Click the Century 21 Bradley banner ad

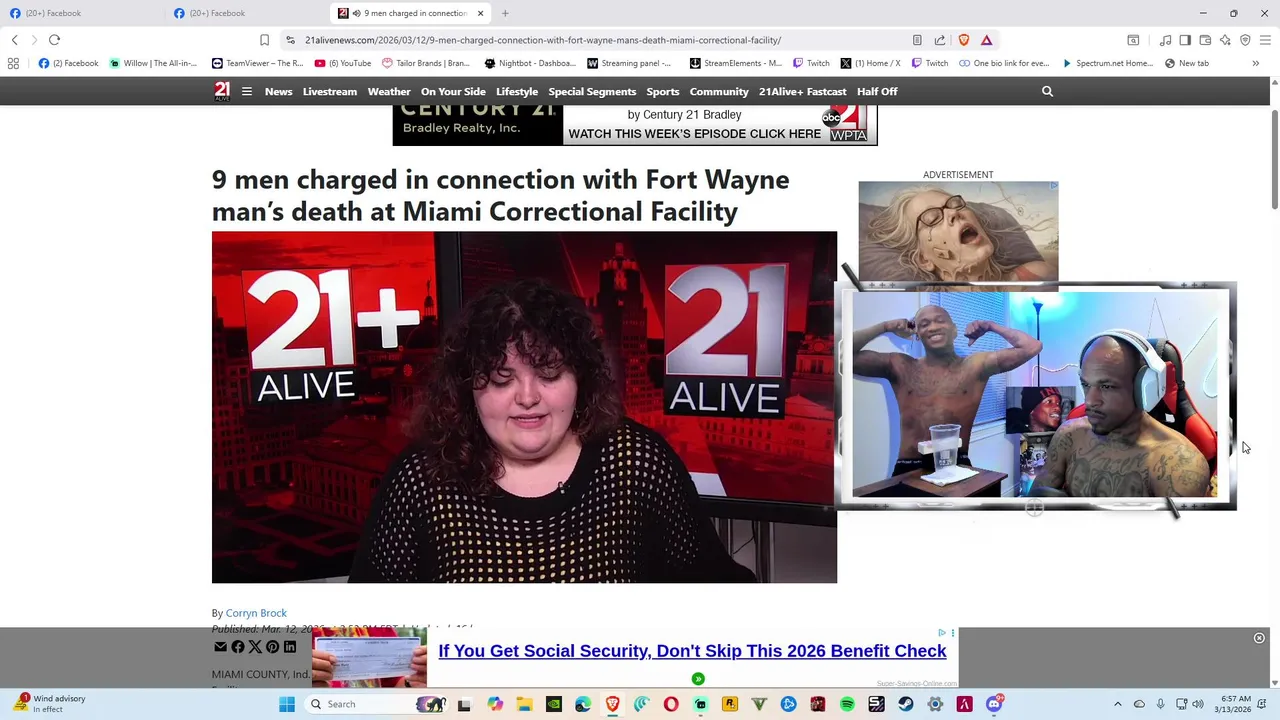(635, 125)
